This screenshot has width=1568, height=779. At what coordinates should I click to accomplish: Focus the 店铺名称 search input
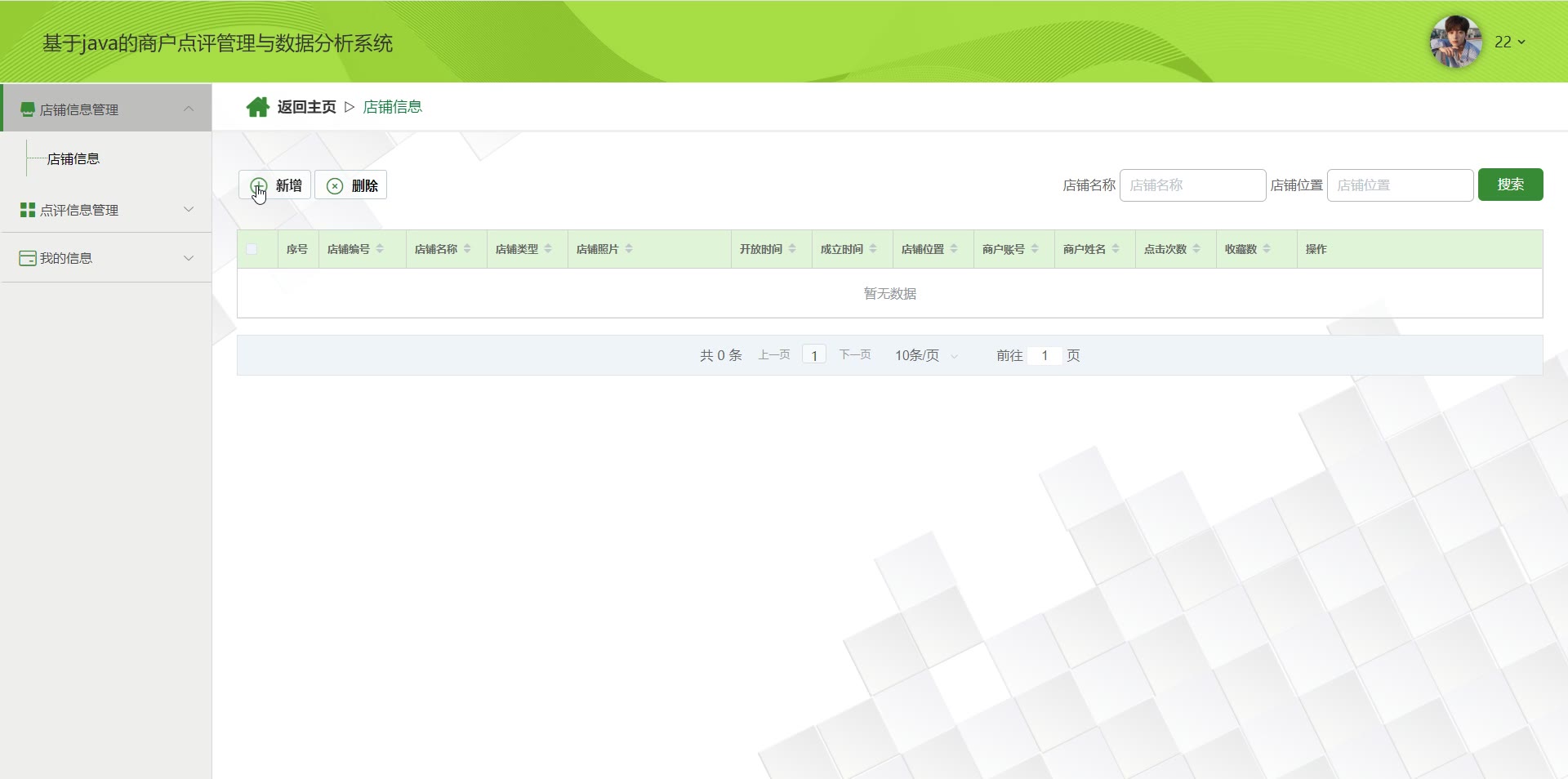[x=1192, y=185]
